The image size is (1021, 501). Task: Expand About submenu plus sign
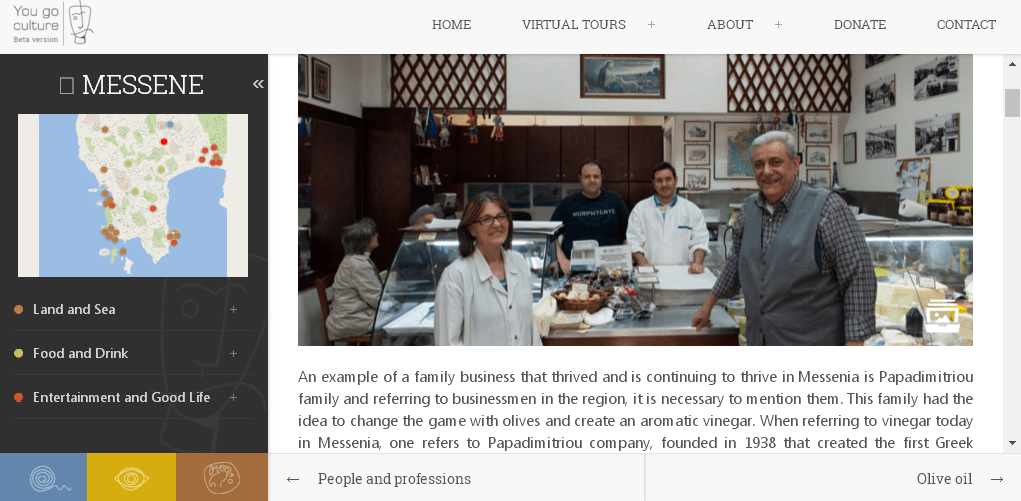point(778,25)
